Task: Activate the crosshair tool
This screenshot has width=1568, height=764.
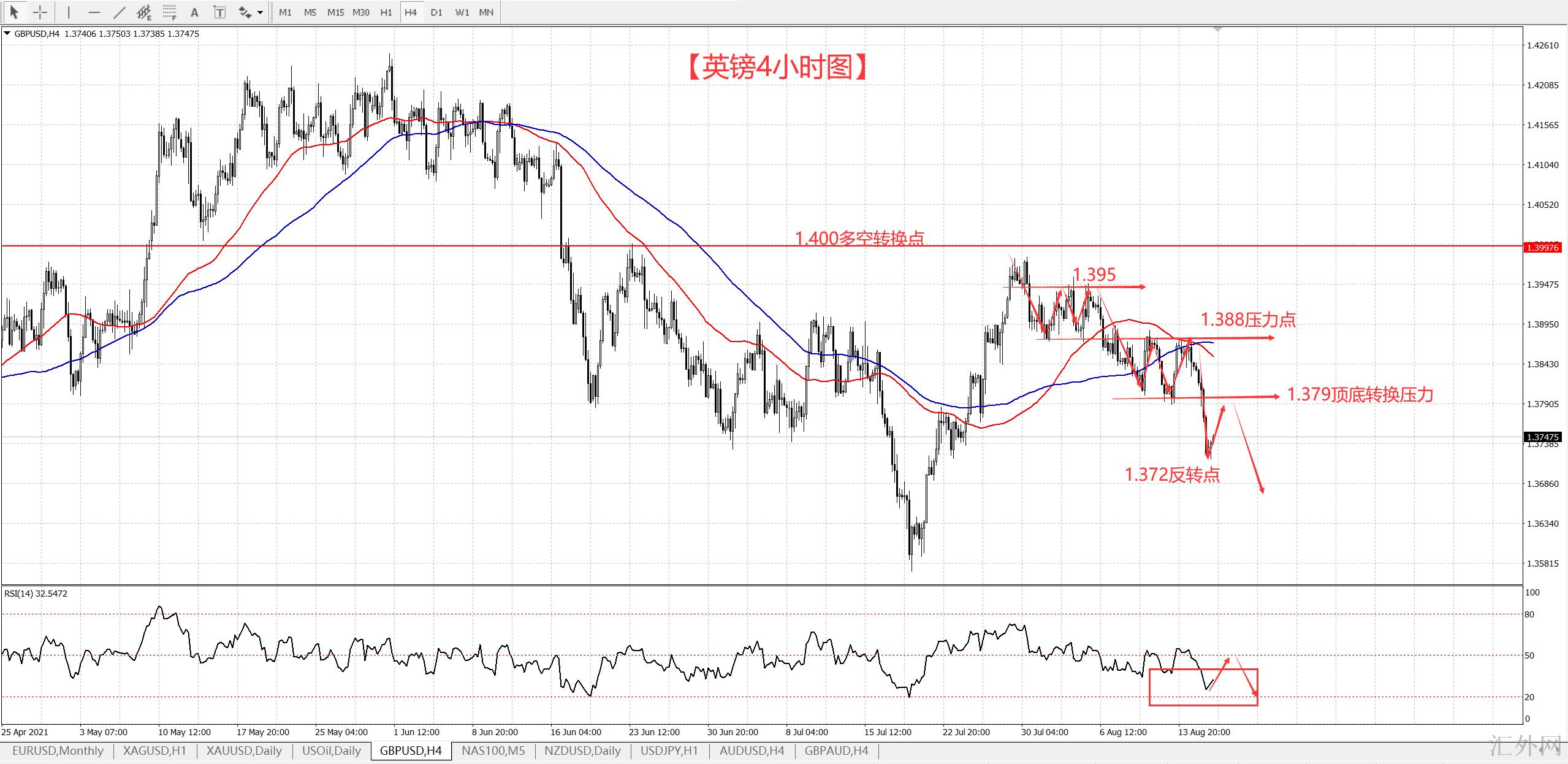Action: 40,12
